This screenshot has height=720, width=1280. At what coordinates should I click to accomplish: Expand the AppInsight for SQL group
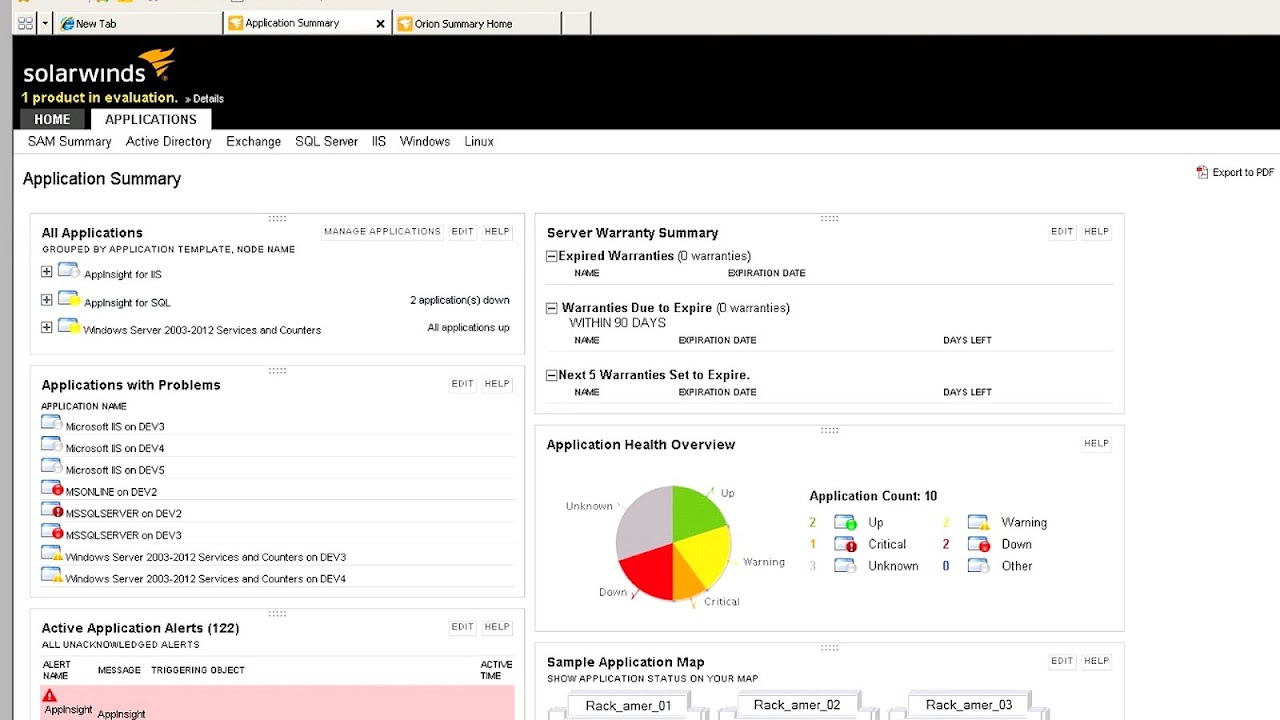click(x=46, y=299)
